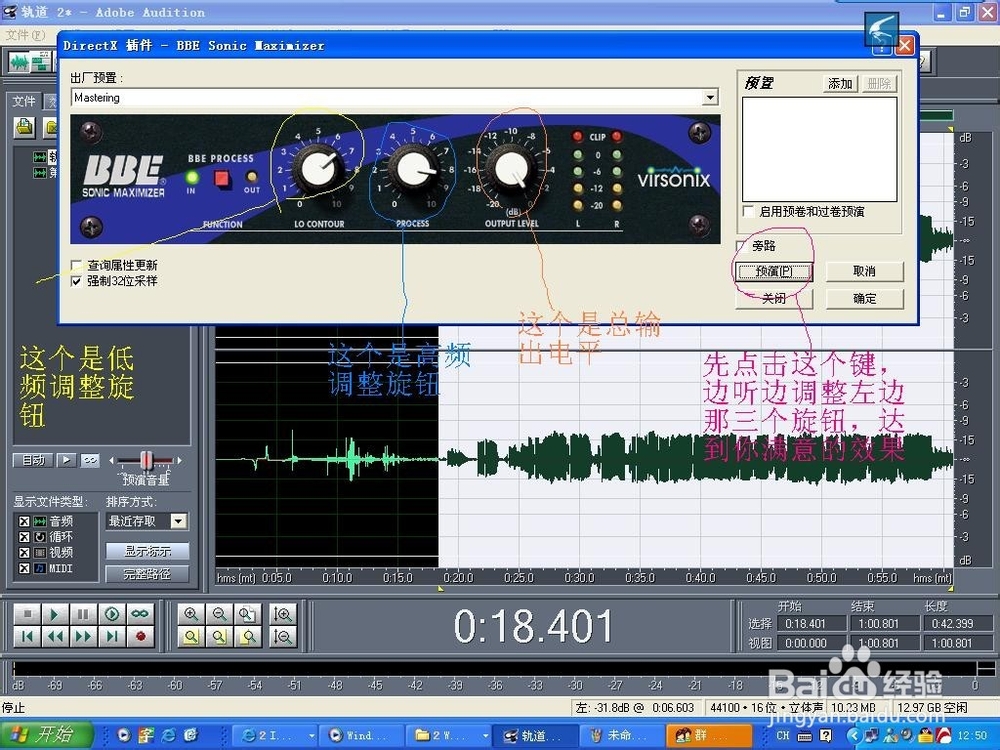Click the OUTPUT LEVEL knob
Viewport: 1000px width, 750px height.
[x=510, y=170]
